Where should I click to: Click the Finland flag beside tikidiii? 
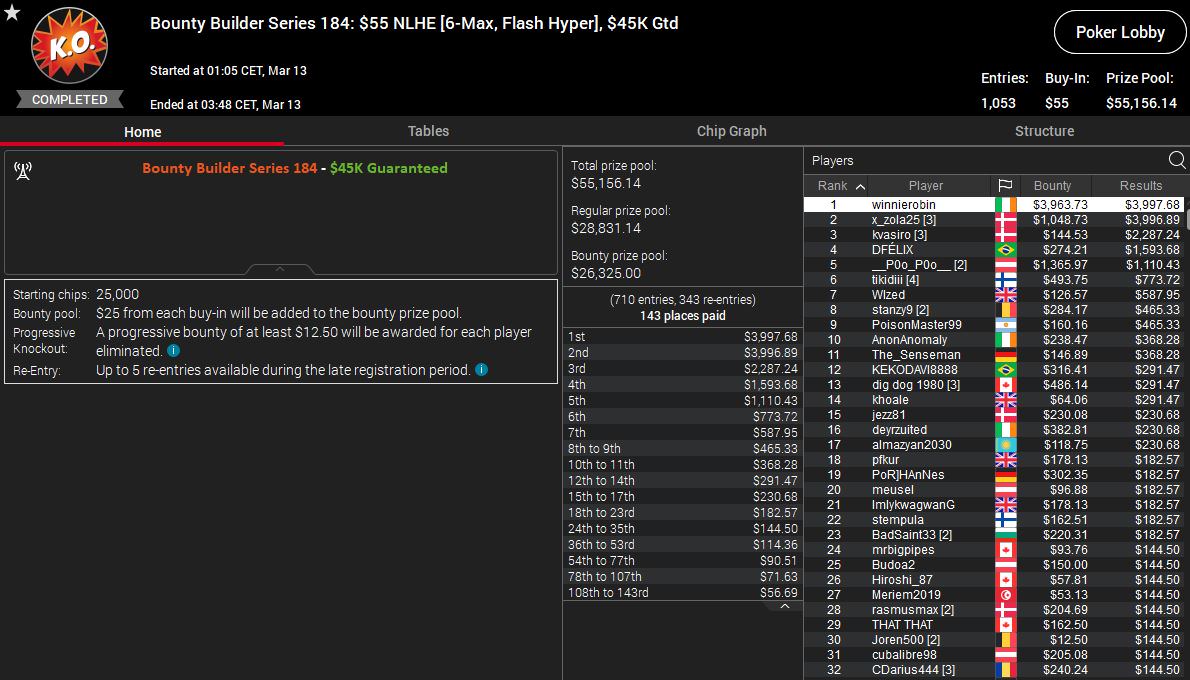pyautogui.click(x=1005, y=280)
